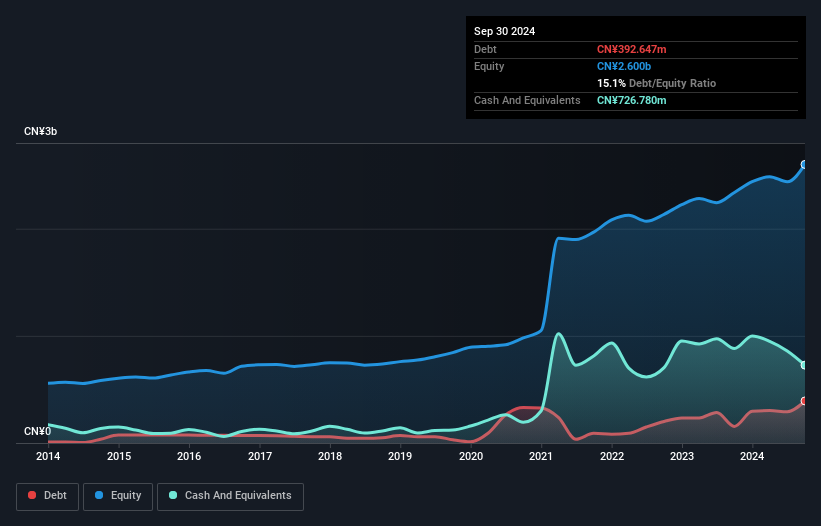The height and width of the screenshot is (526, 821).
Task: Click the CN¥0 y-axis label
Action: point(37,432)
